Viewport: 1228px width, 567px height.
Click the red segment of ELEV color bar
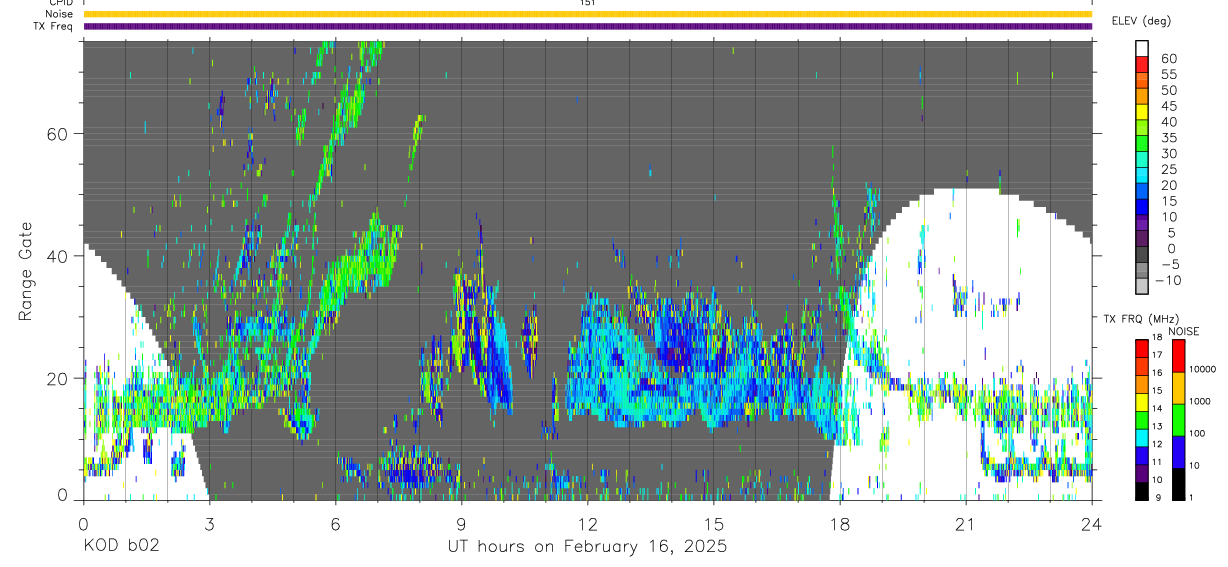[x=1142, y=64]
